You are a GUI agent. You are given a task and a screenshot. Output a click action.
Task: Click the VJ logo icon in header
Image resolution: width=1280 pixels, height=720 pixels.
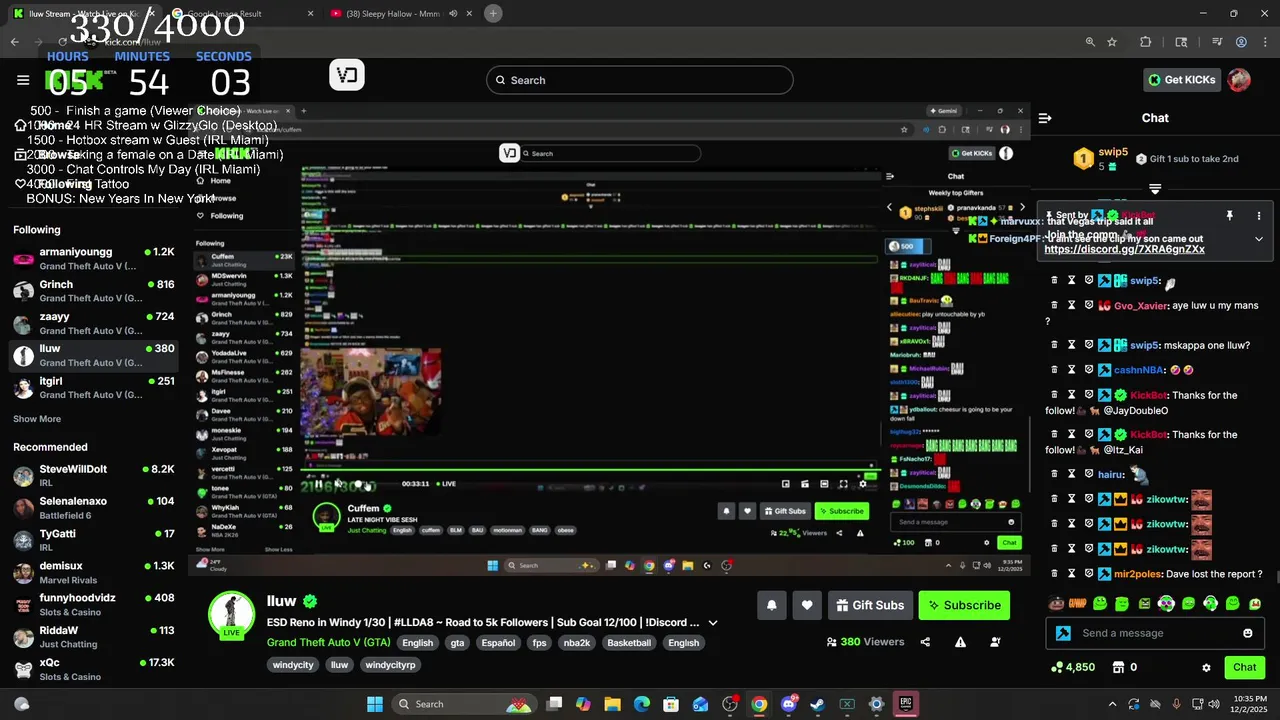point(347,75)
